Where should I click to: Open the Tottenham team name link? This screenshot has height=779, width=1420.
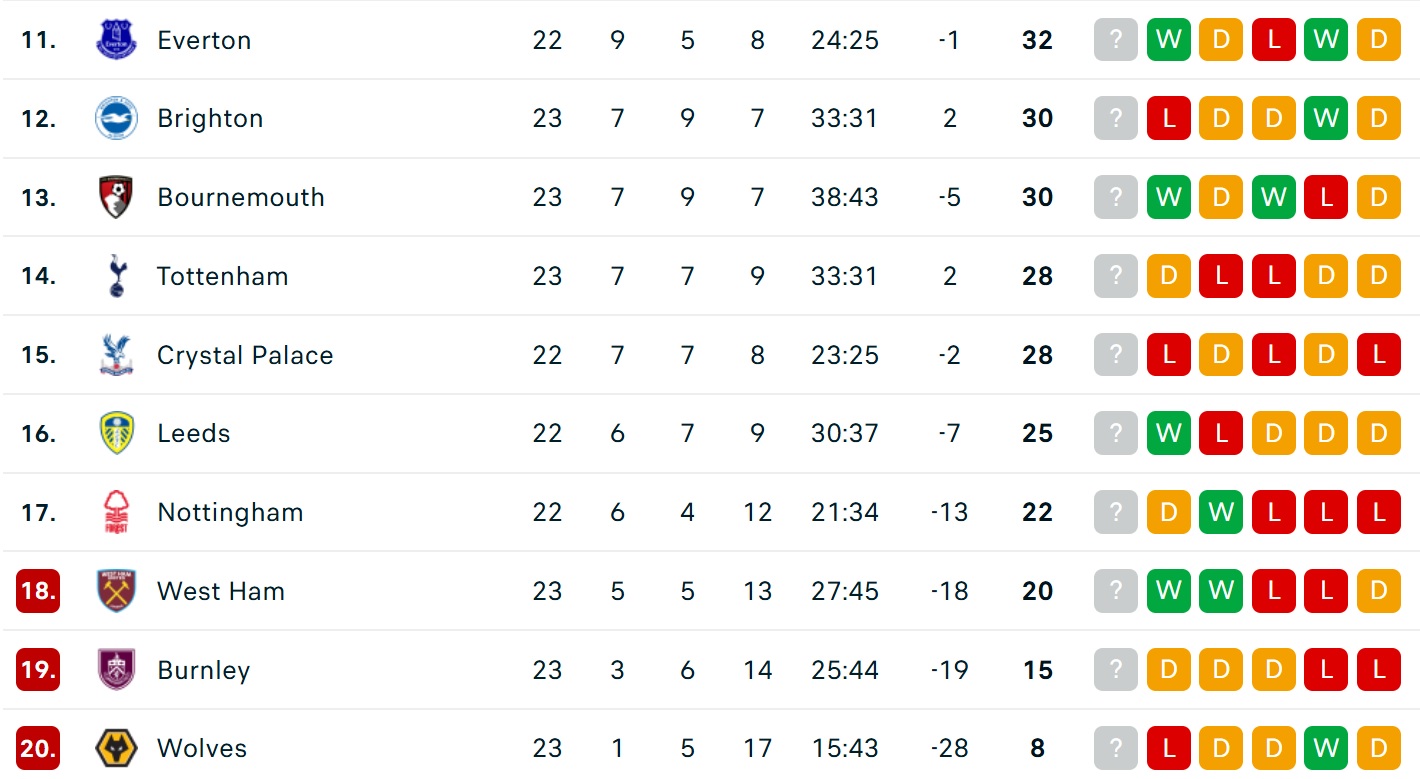(x=222, y=276)
